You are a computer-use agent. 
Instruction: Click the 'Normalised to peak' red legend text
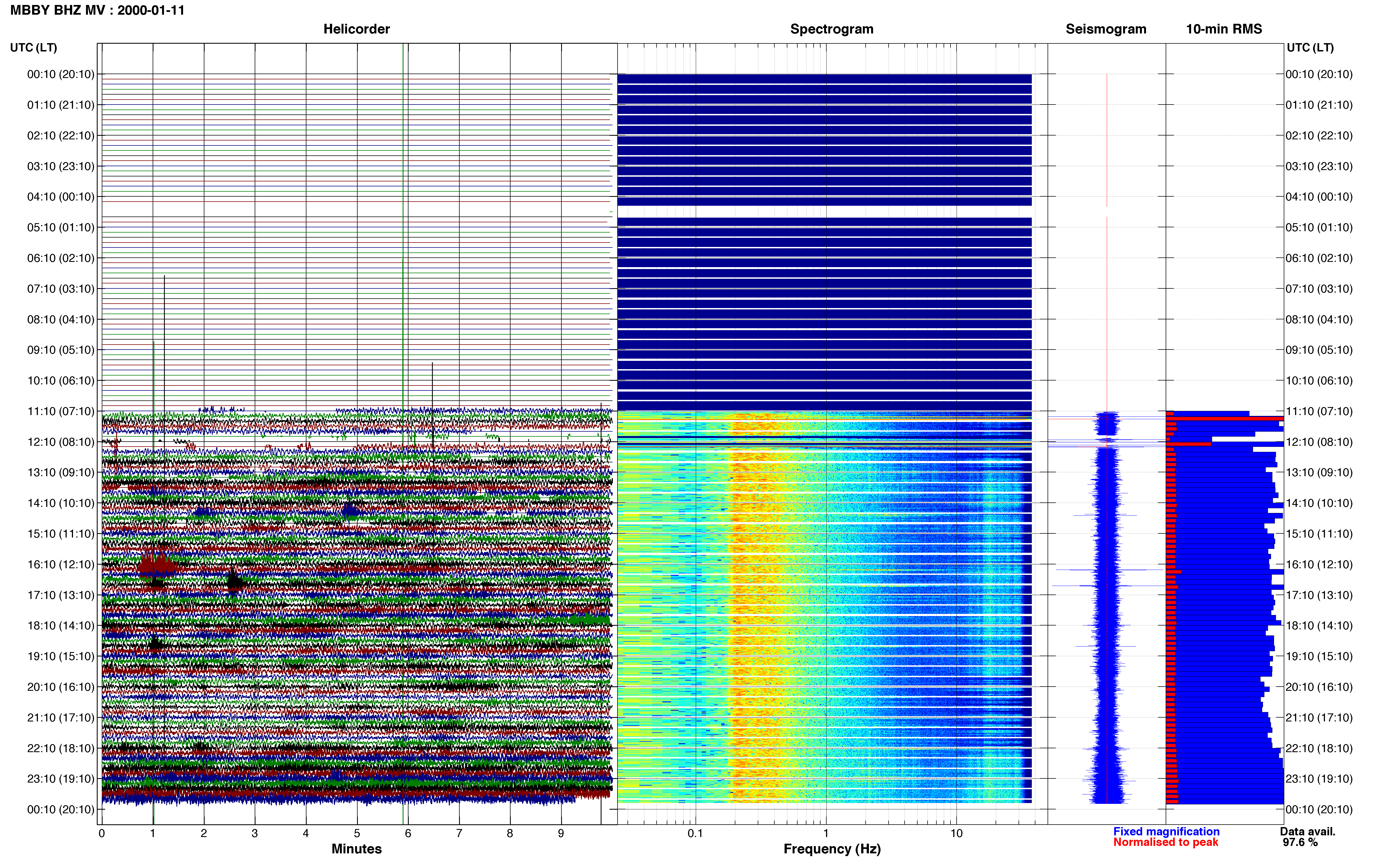pos(1165,842)
